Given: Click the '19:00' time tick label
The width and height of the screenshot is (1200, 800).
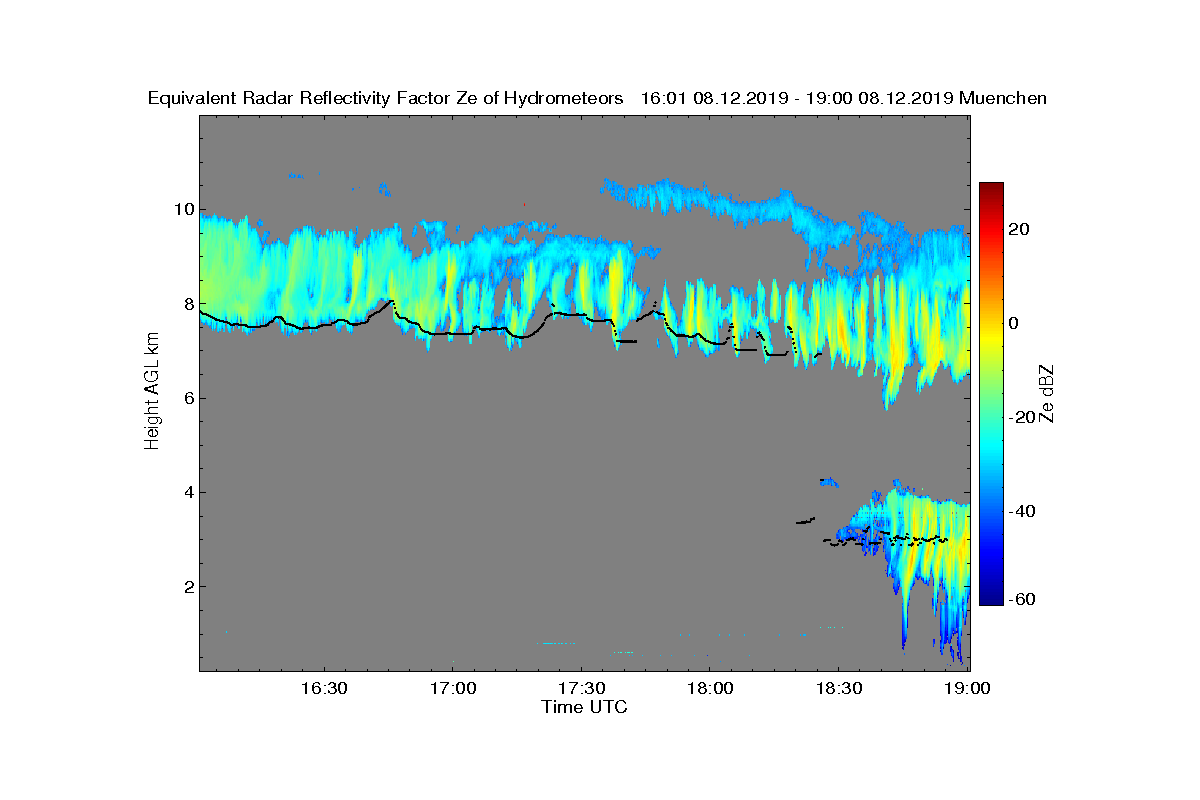Looking at the screenshot, I should click(x=967, y=689).
